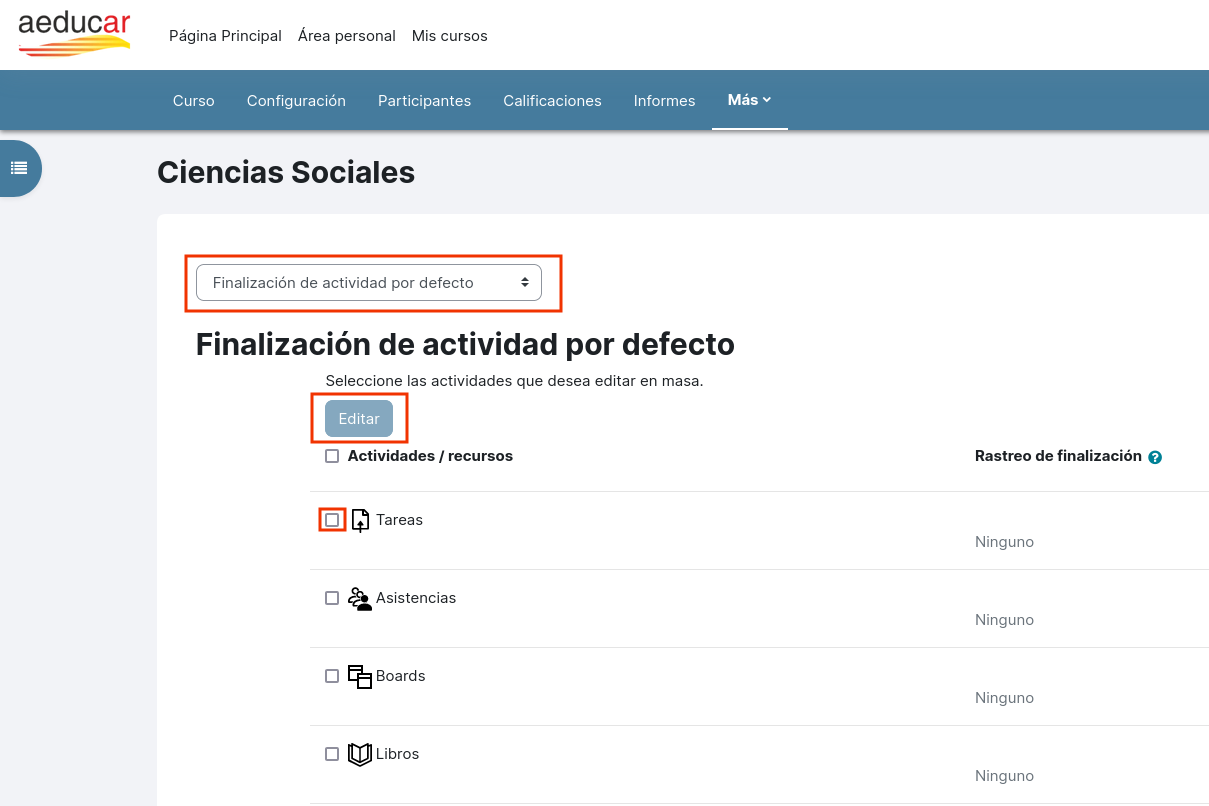The height and width of the screenshot is (806, 1209).
Task: Tick the Asistencias checkbox
Action: [332, 598]
